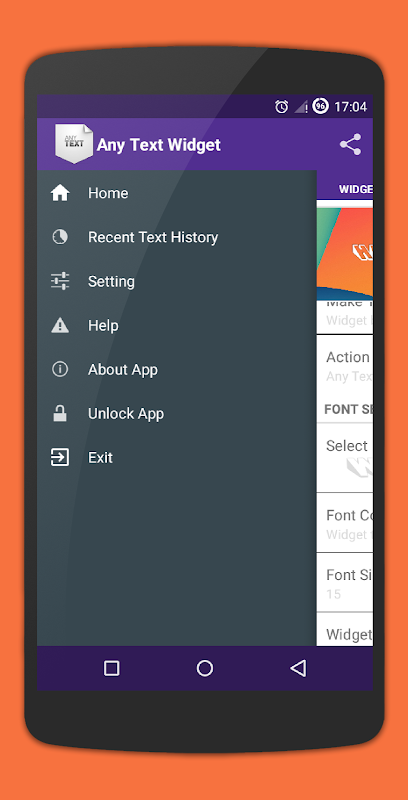Select the Home house icon
The height and width of the screenshot is (800, 408).
pos(60,193)
